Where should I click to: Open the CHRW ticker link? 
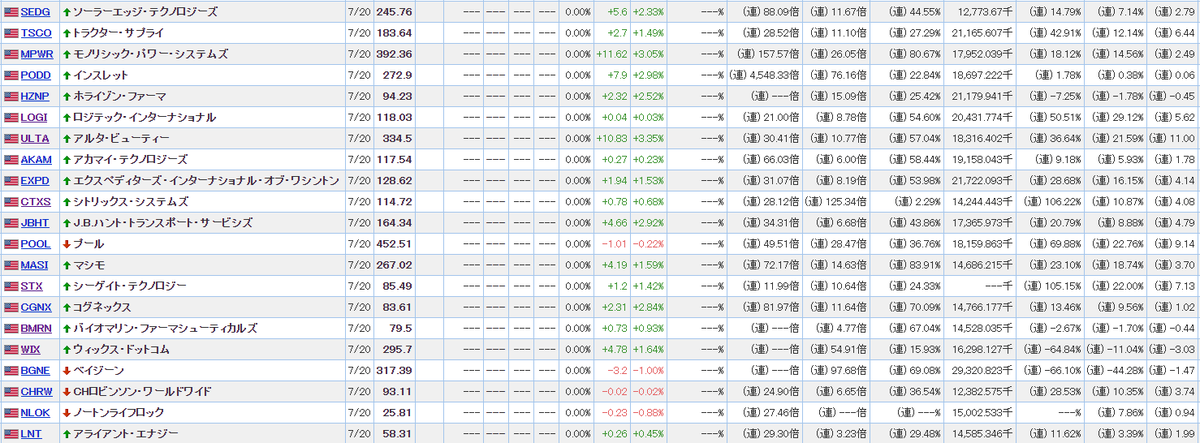tap(36, 391)
